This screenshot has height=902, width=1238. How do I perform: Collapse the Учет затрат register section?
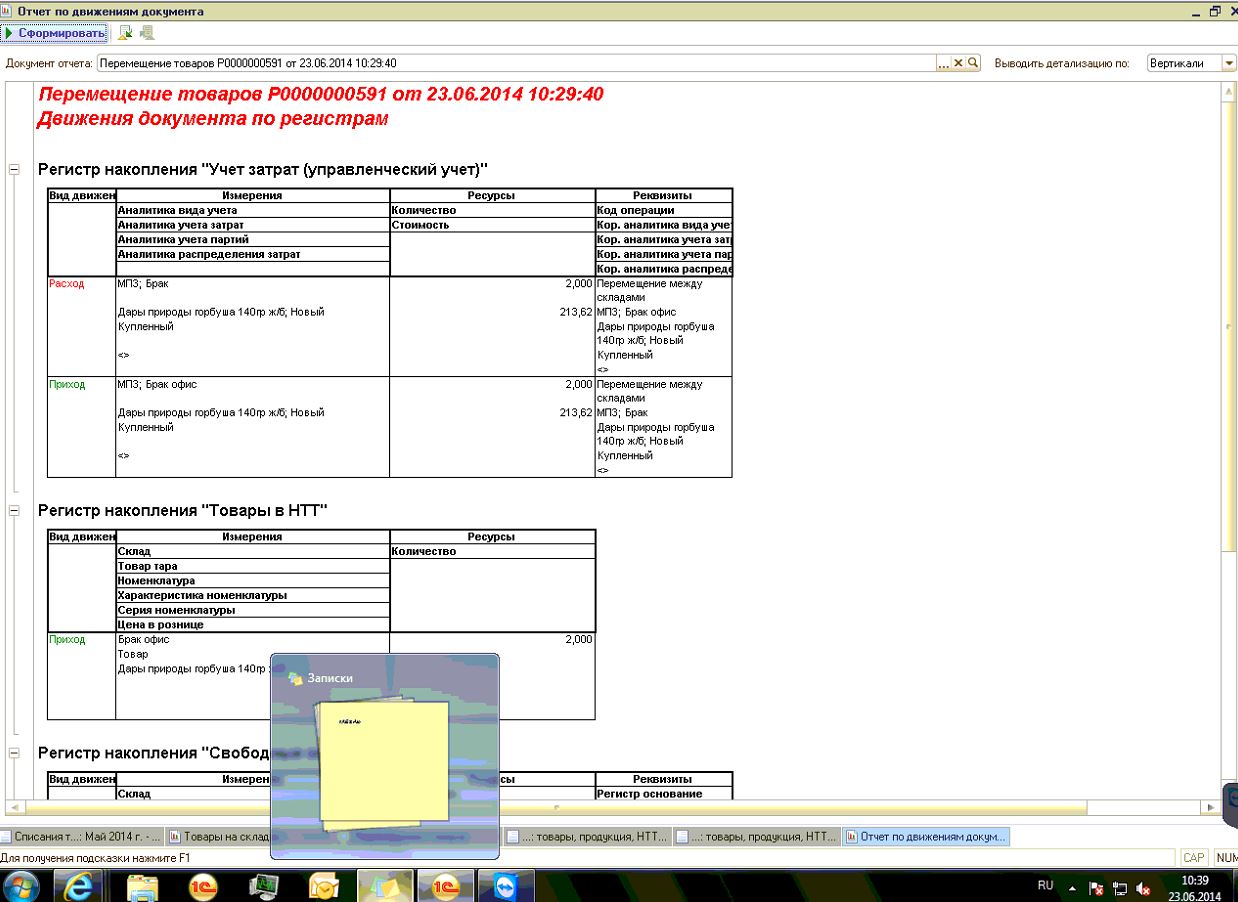tap(14, 171)
